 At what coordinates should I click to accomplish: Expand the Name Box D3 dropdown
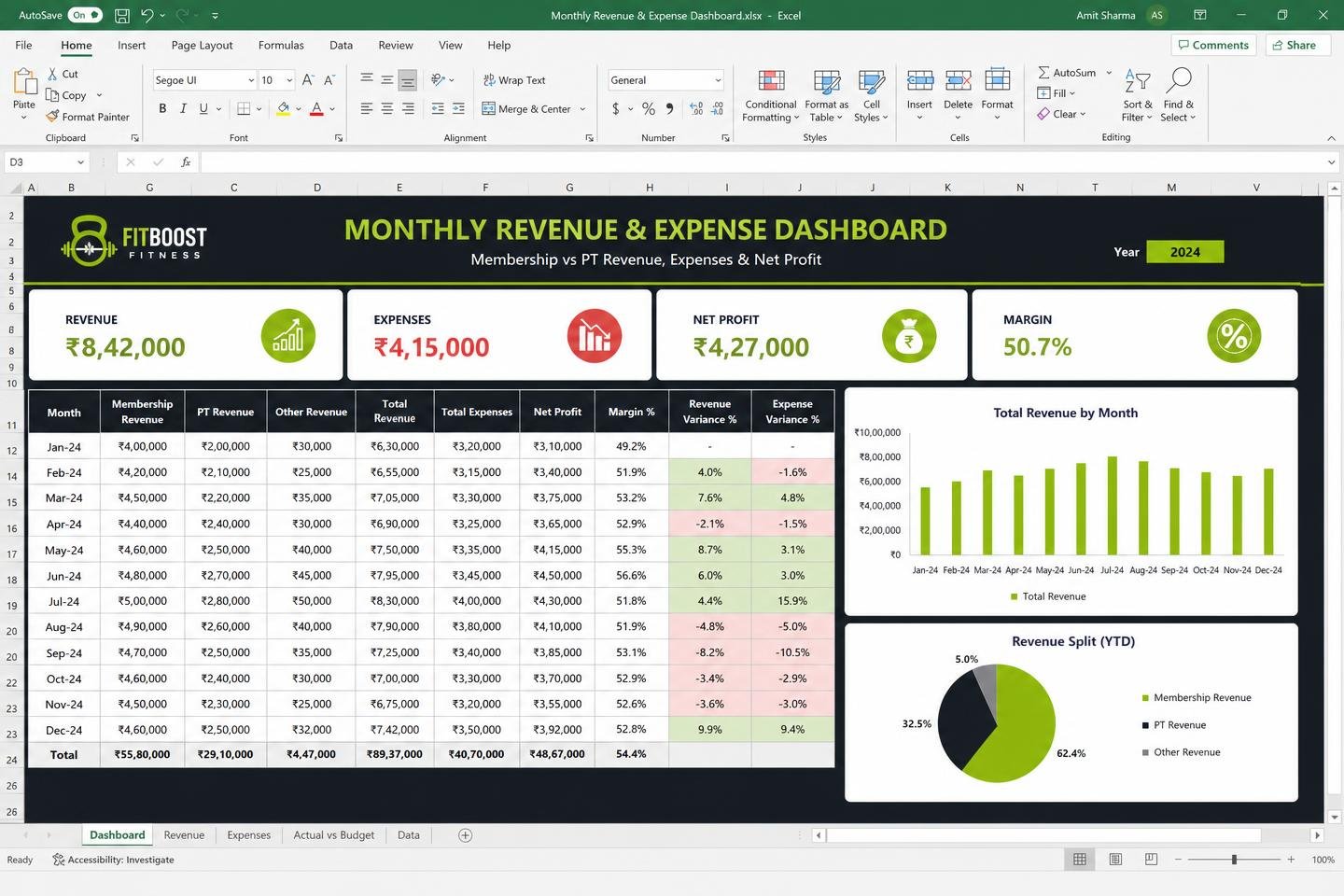(80, 162)
